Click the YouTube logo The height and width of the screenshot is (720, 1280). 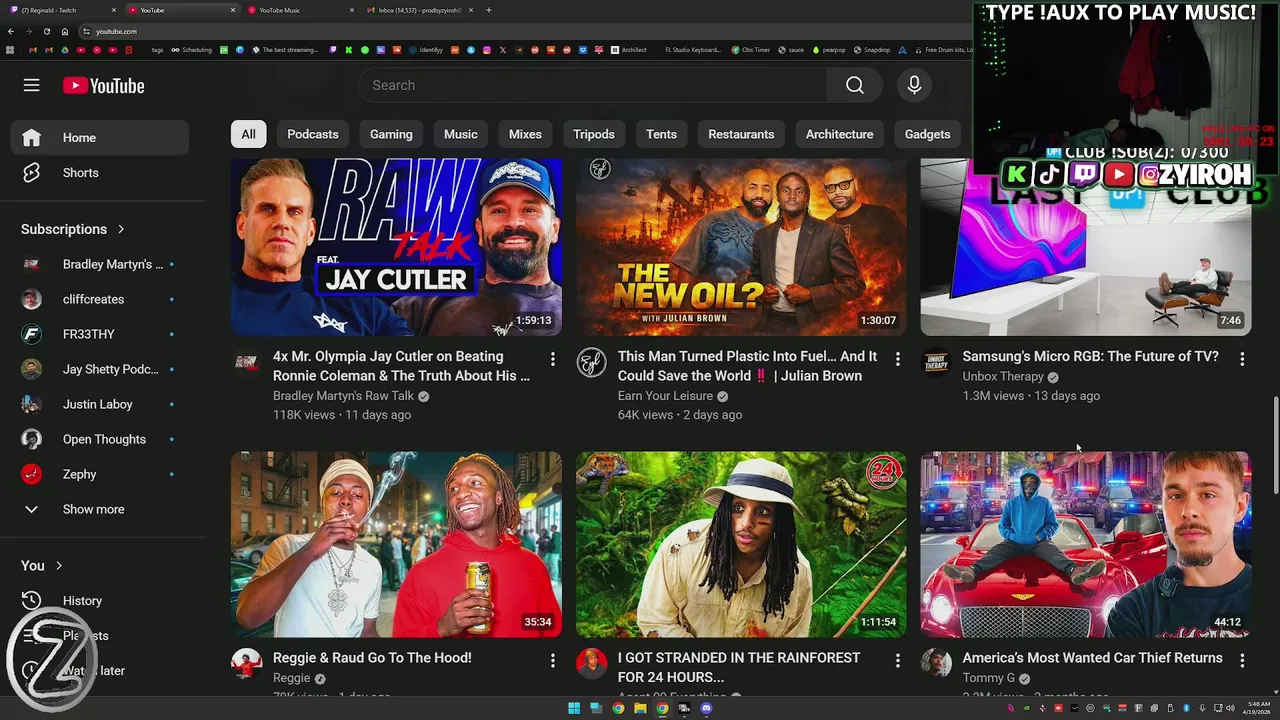point(104,86)
